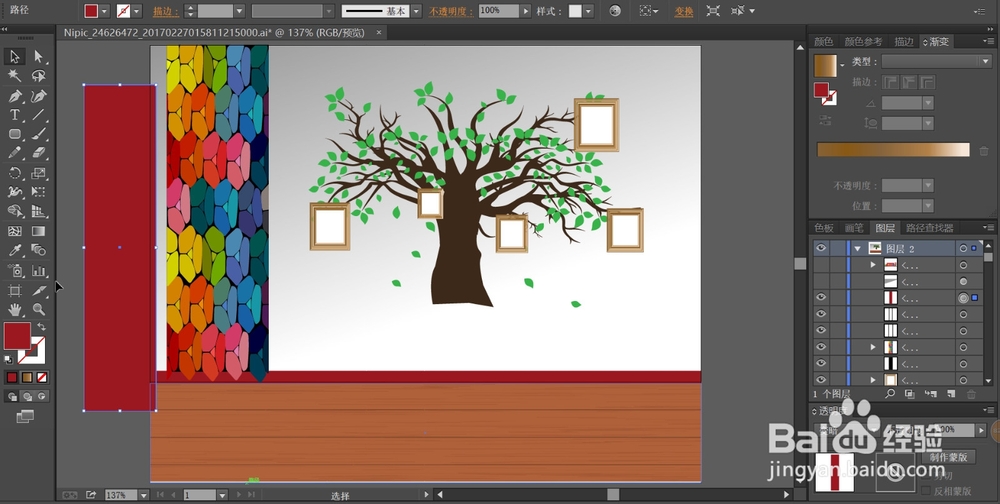
Task: Select the Zoom magnifier tool
Action: coord(38,309)
